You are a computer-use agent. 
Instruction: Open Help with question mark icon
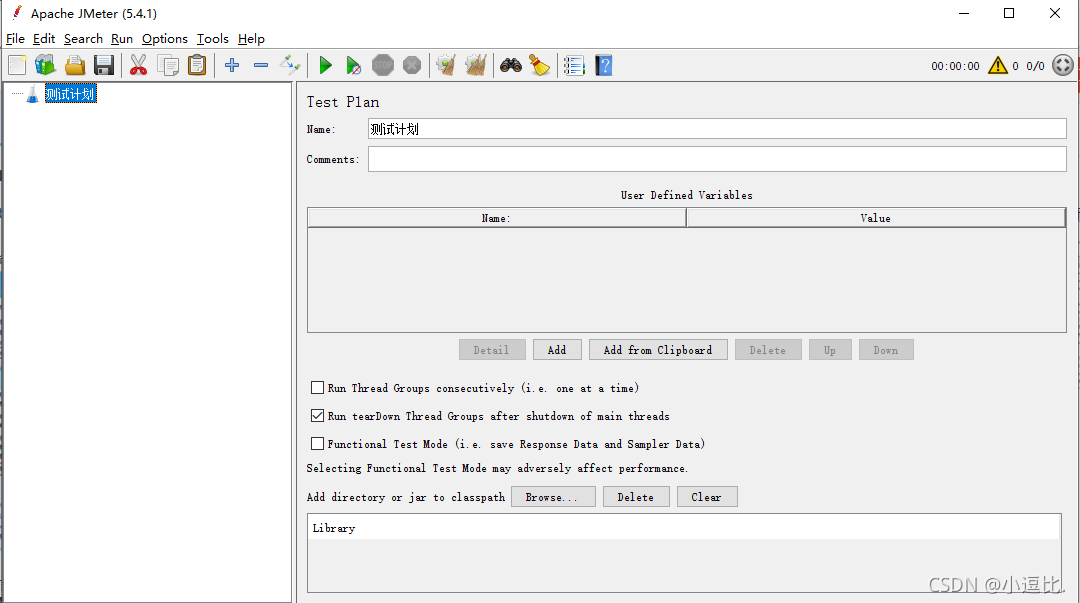click(603, 65)
